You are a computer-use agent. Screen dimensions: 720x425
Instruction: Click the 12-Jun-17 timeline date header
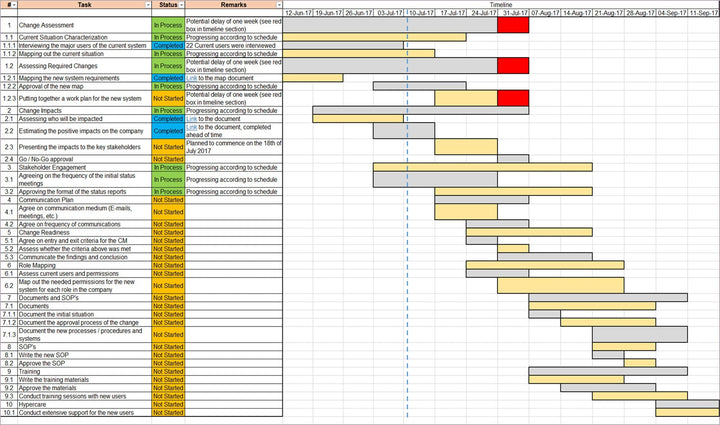point(297,13)
